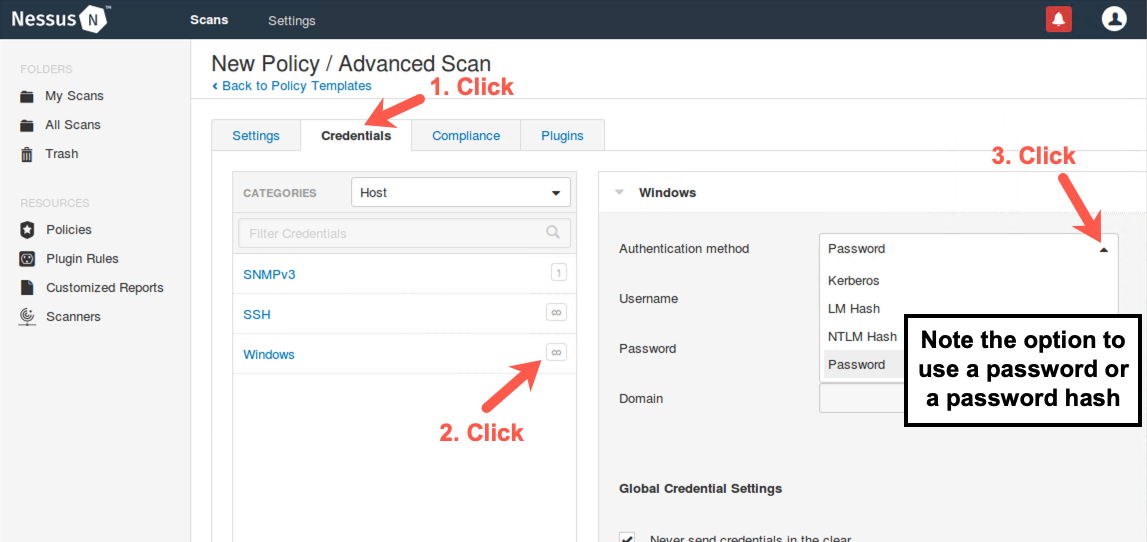Screen dimensions: 1147x542
Task: Collapse the Windows section triangle
Action: pos(619,192)
